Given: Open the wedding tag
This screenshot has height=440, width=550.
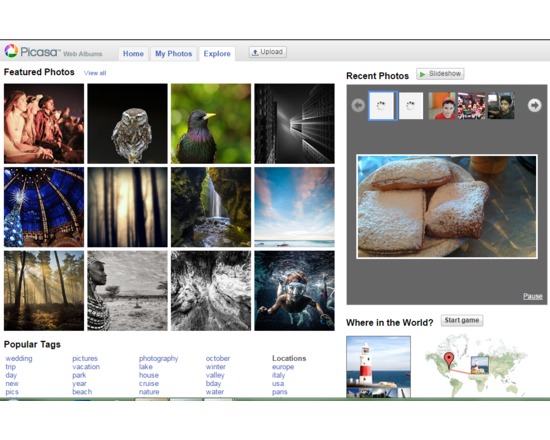Looking at the screenshot, I should [19, 358].
